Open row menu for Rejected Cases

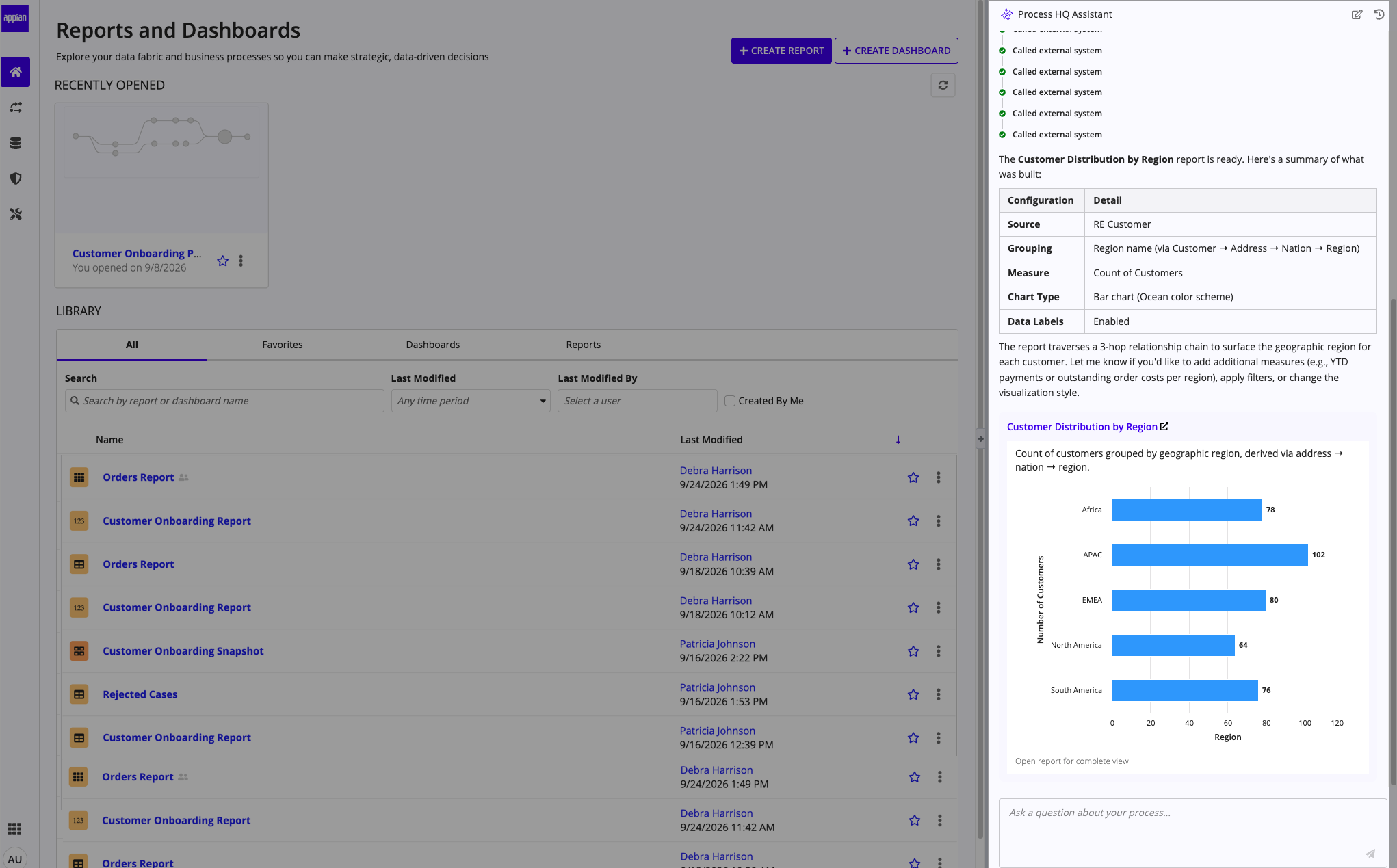click(939, 694)
